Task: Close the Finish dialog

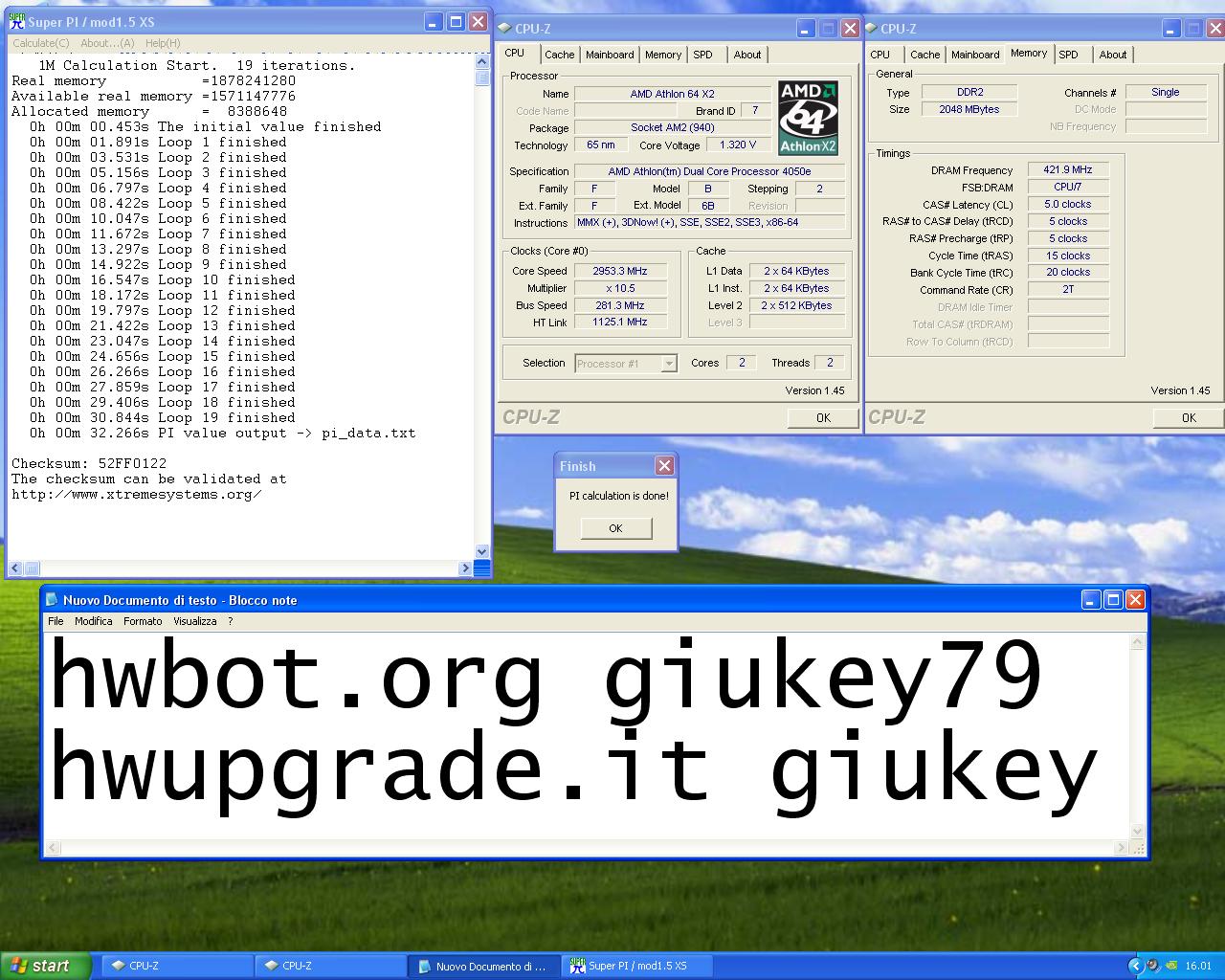Action: 664,466
